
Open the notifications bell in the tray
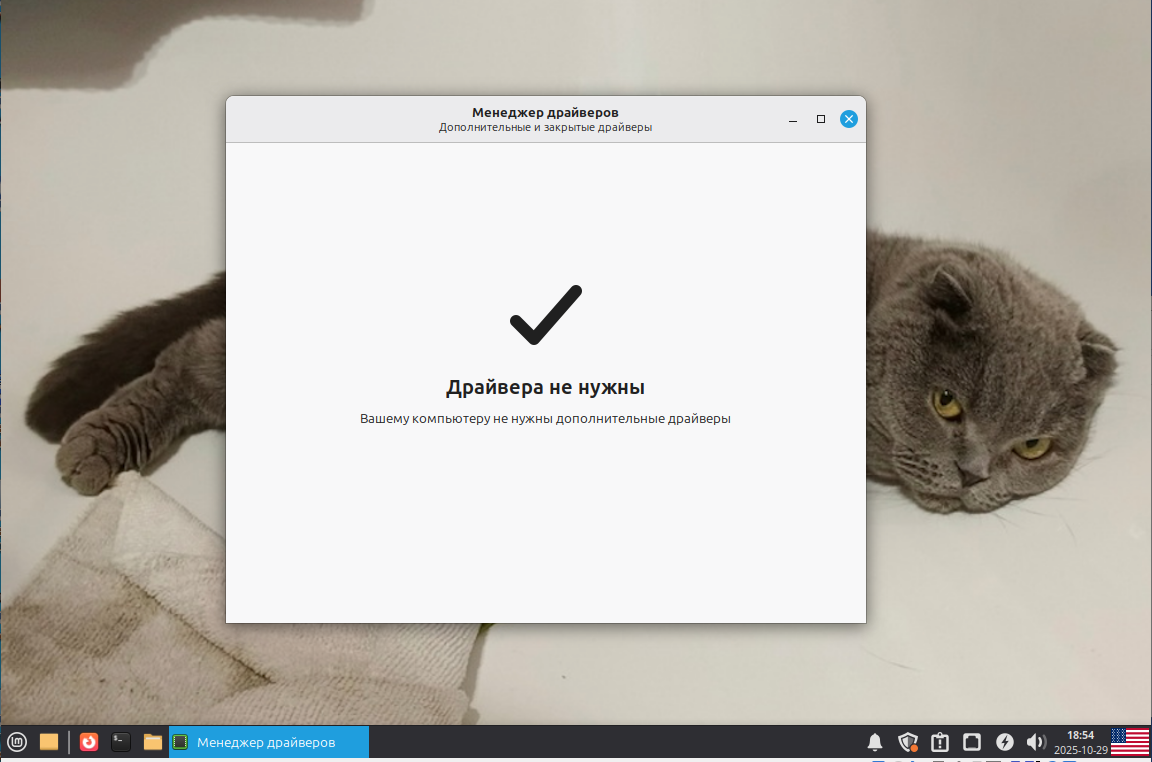[875, 742]
